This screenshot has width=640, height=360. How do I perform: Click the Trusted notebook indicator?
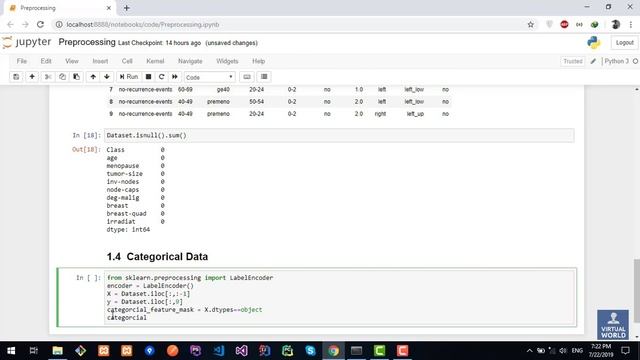point(573,61)
